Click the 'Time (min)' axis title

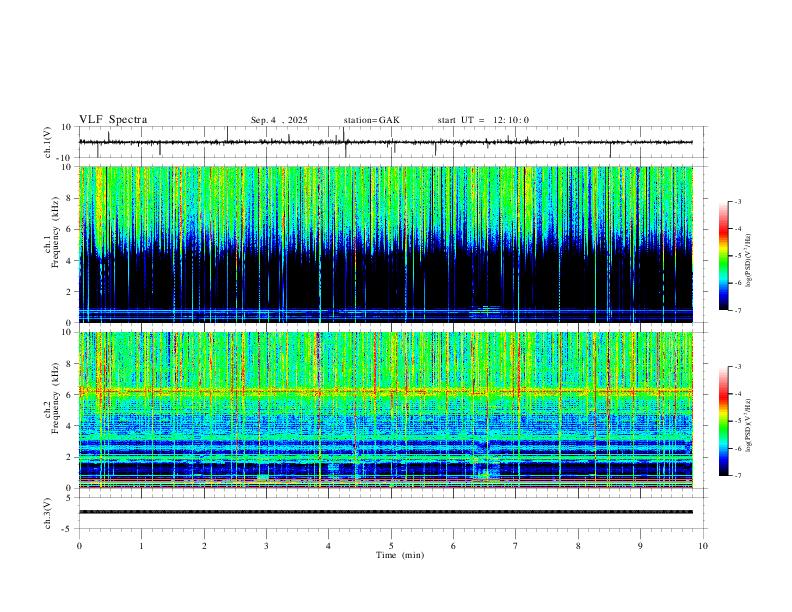[x=400, y=555]
